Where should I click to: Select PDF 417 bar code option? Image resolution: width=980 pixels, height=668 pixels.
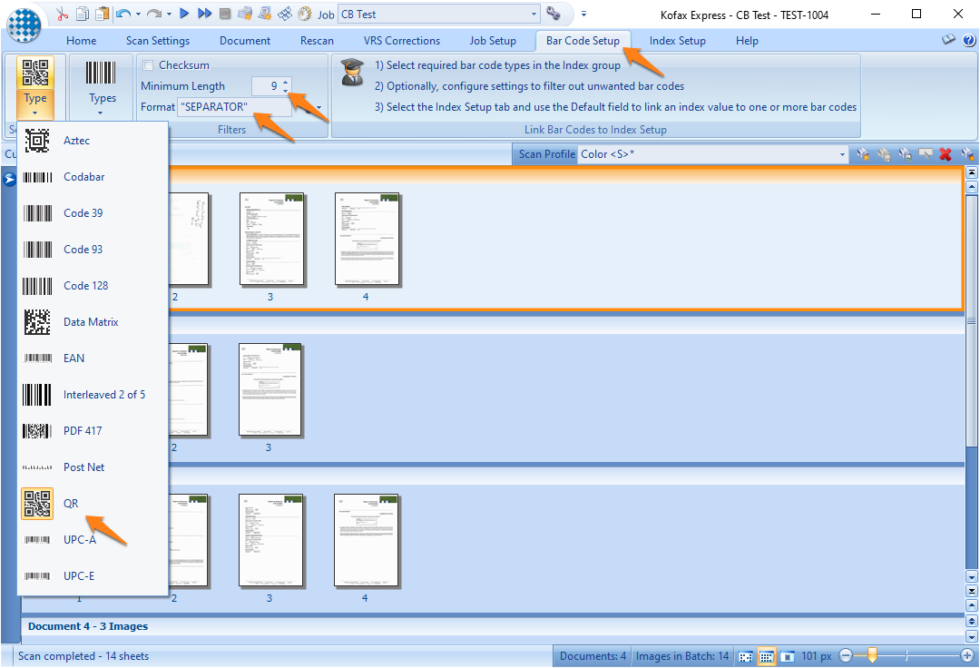point(82,431)
